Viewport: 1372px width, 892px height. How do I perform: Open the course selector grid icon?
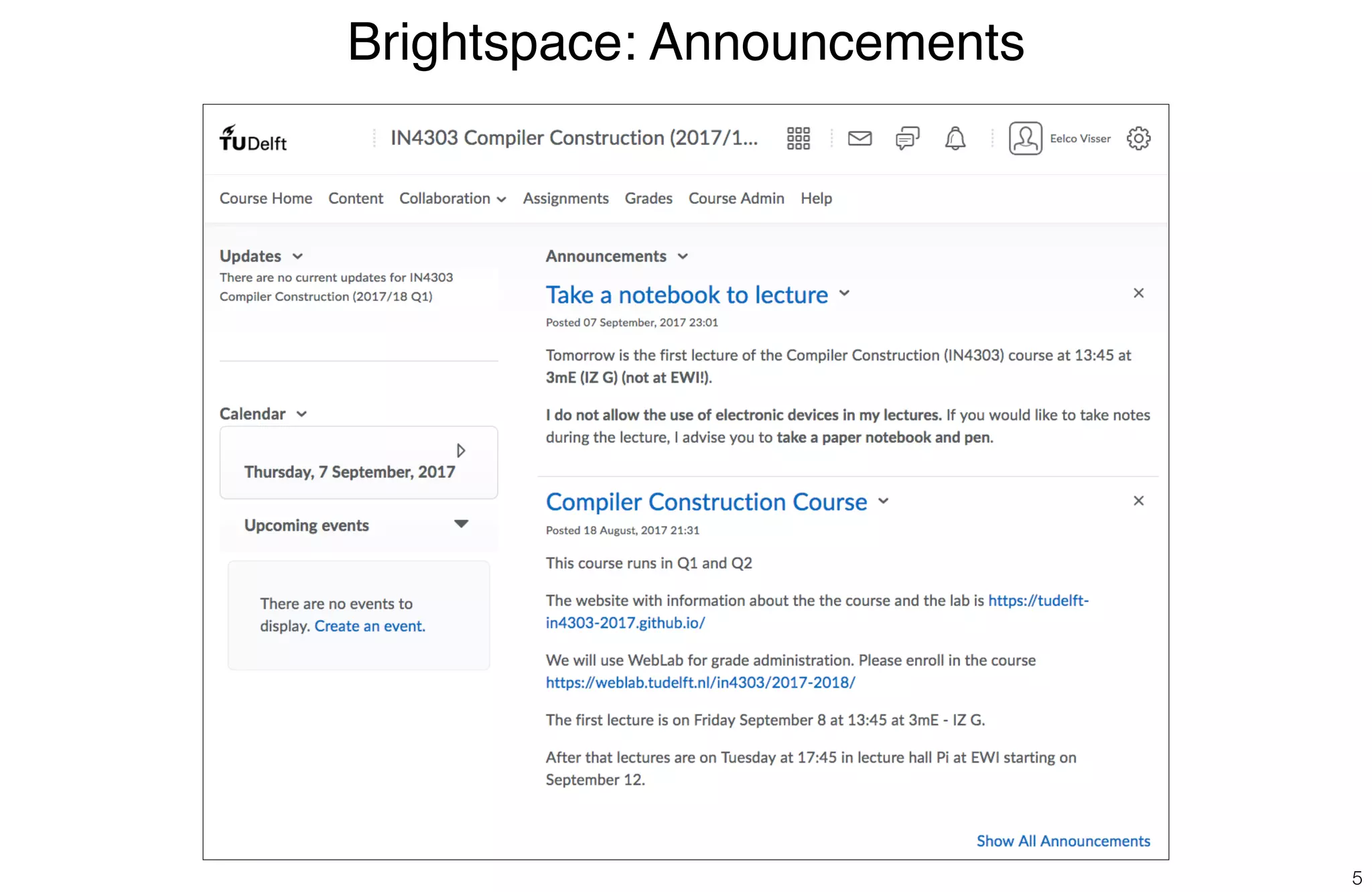click(x=798, y=139)
